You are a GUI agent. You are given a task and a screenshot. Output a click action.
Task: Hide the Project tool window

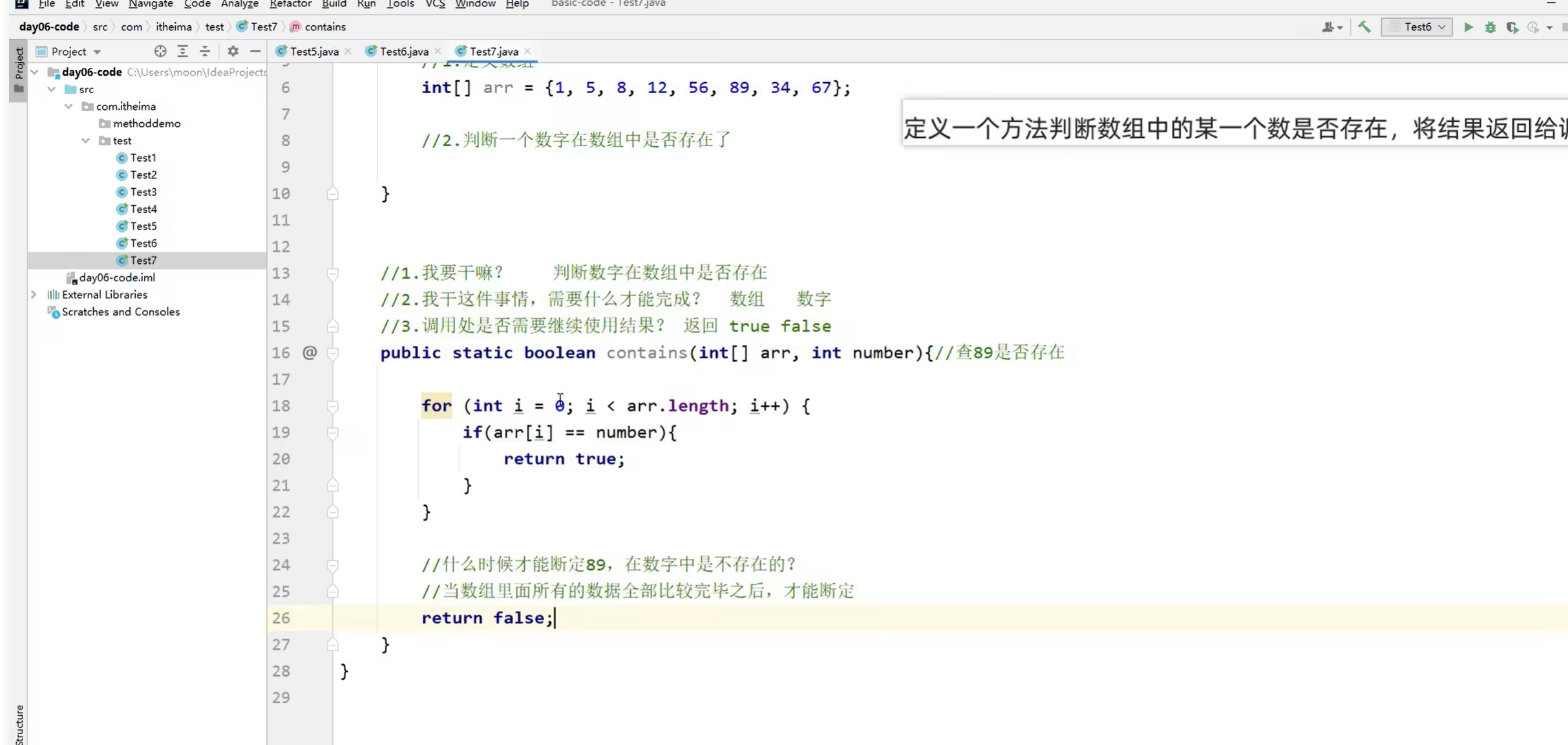(x=255, y=51)
